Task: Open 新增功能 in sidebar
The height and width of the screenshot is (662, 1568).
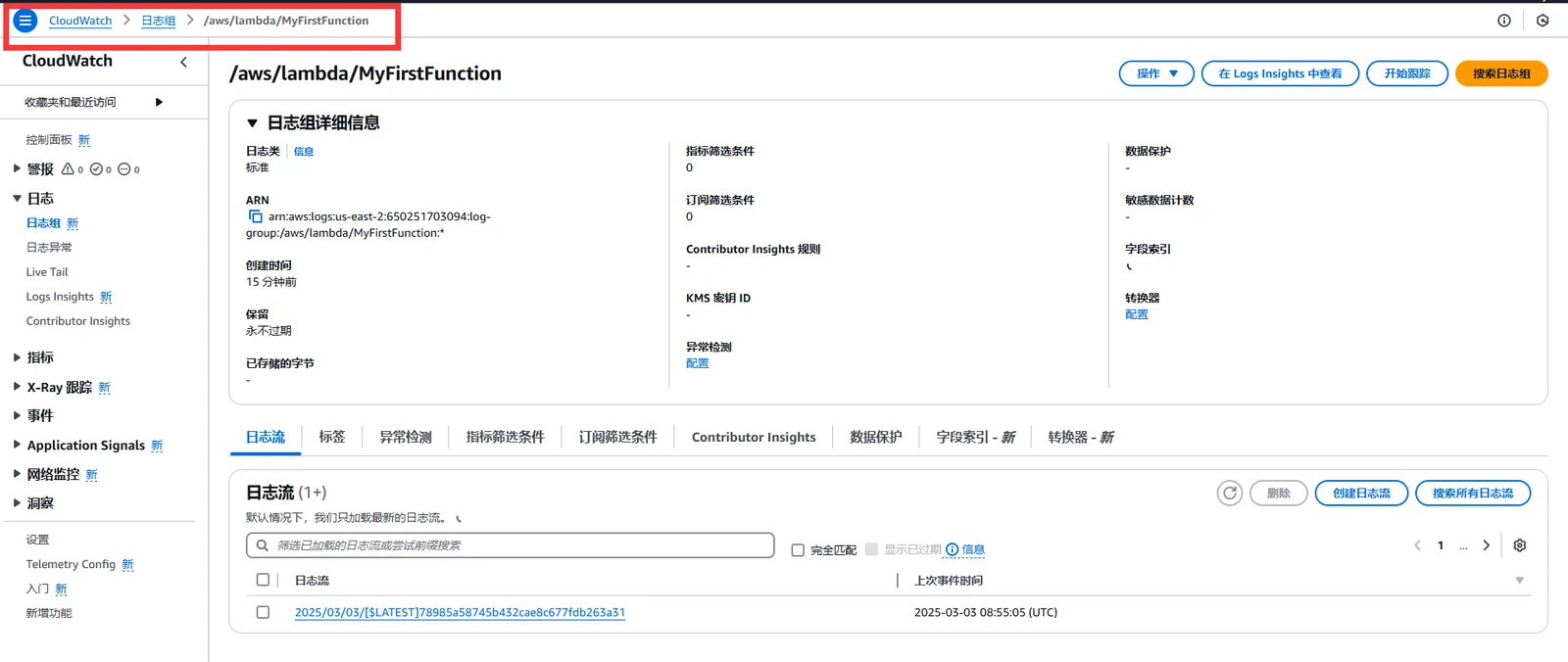Action: 49,613
